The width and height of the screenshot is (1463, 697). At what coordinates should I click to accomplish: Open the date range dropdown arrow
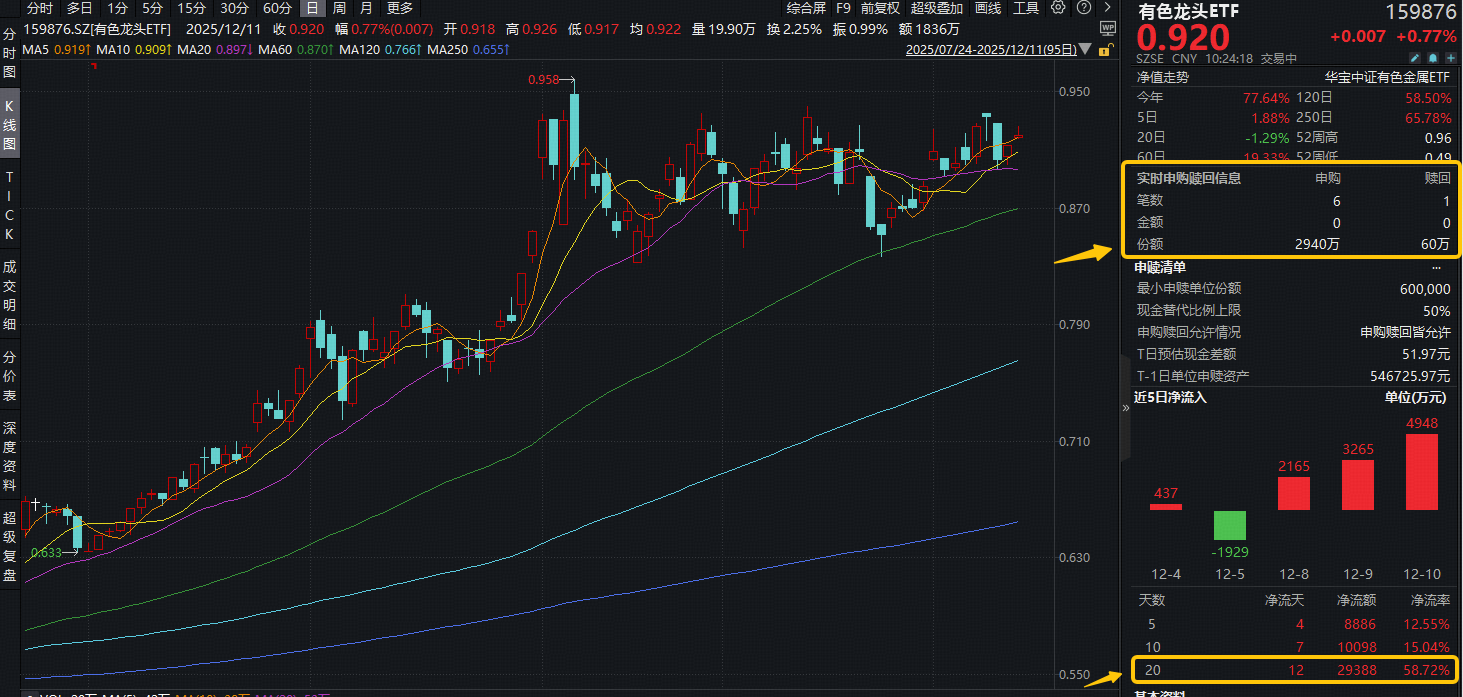pyautogui.click(x=1083, y=49)
